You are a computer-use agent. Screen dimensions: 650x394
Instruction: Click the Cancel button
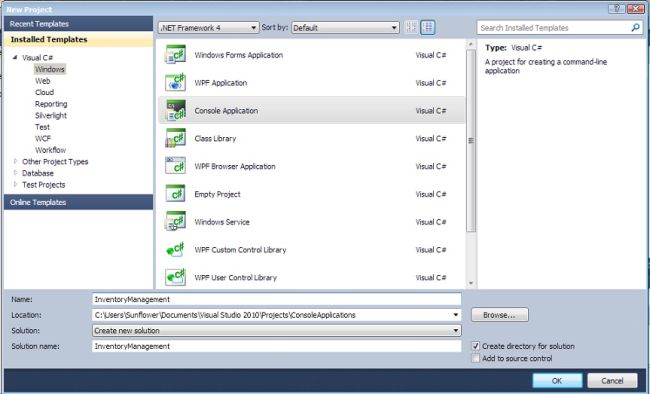pyautogui.click(x=612, y=380)
